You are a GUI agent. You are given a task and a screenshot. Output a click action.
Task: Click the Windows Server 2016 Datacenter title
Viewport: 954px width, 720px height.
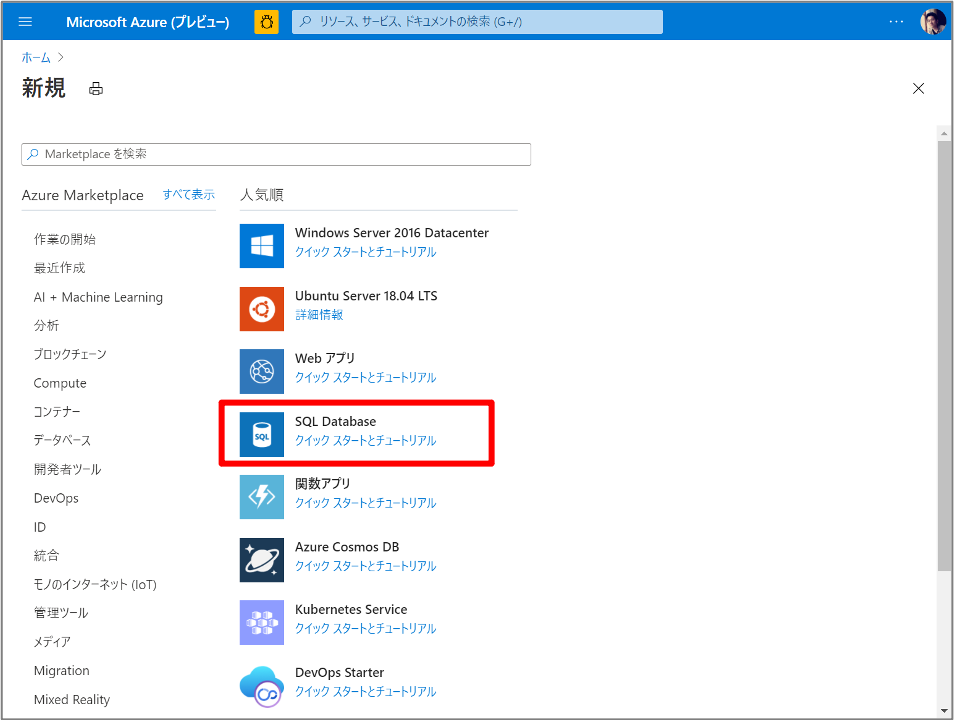click(x=392, y=233)
